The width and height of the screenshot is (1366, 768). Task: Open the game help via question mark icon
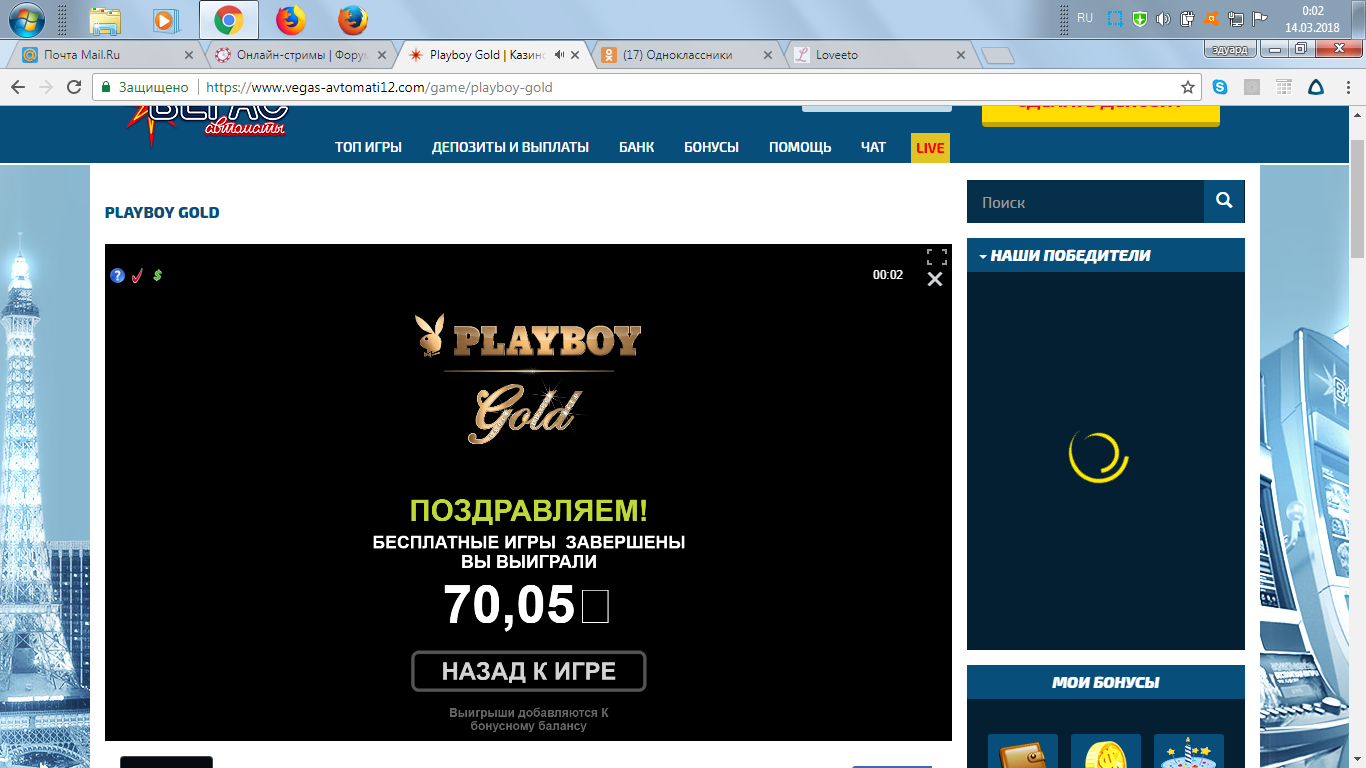click(x=117, y=275)
